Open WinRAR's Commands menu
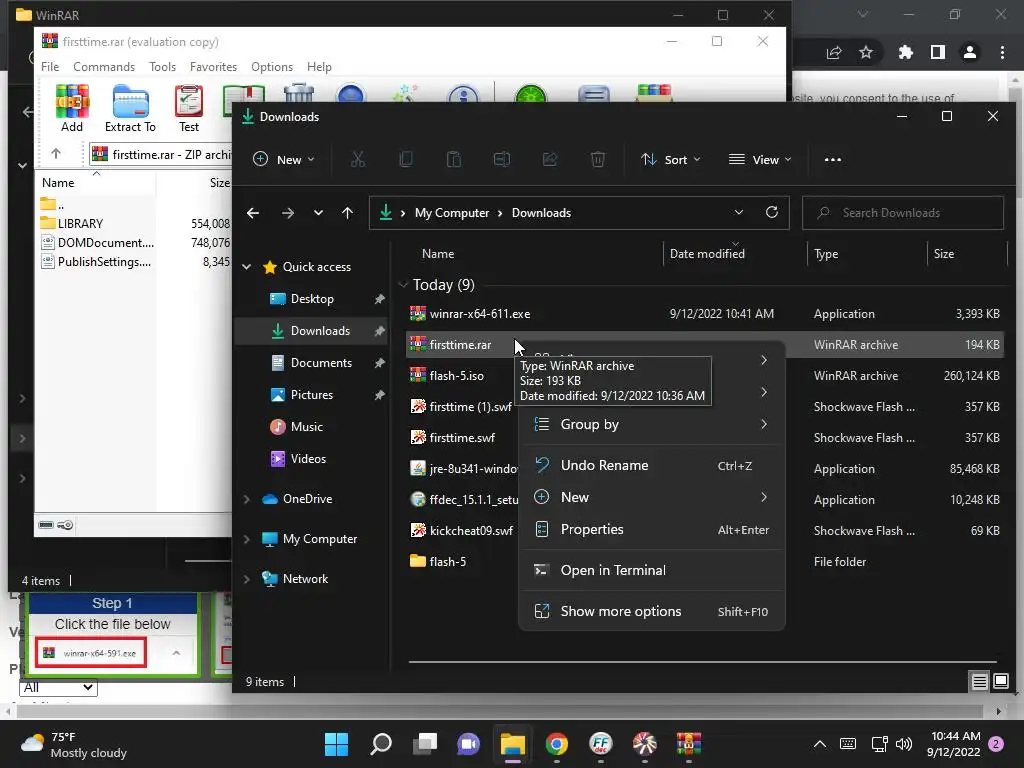The height and width of the screenshot is (768, 1024). (x=104, y=67)
